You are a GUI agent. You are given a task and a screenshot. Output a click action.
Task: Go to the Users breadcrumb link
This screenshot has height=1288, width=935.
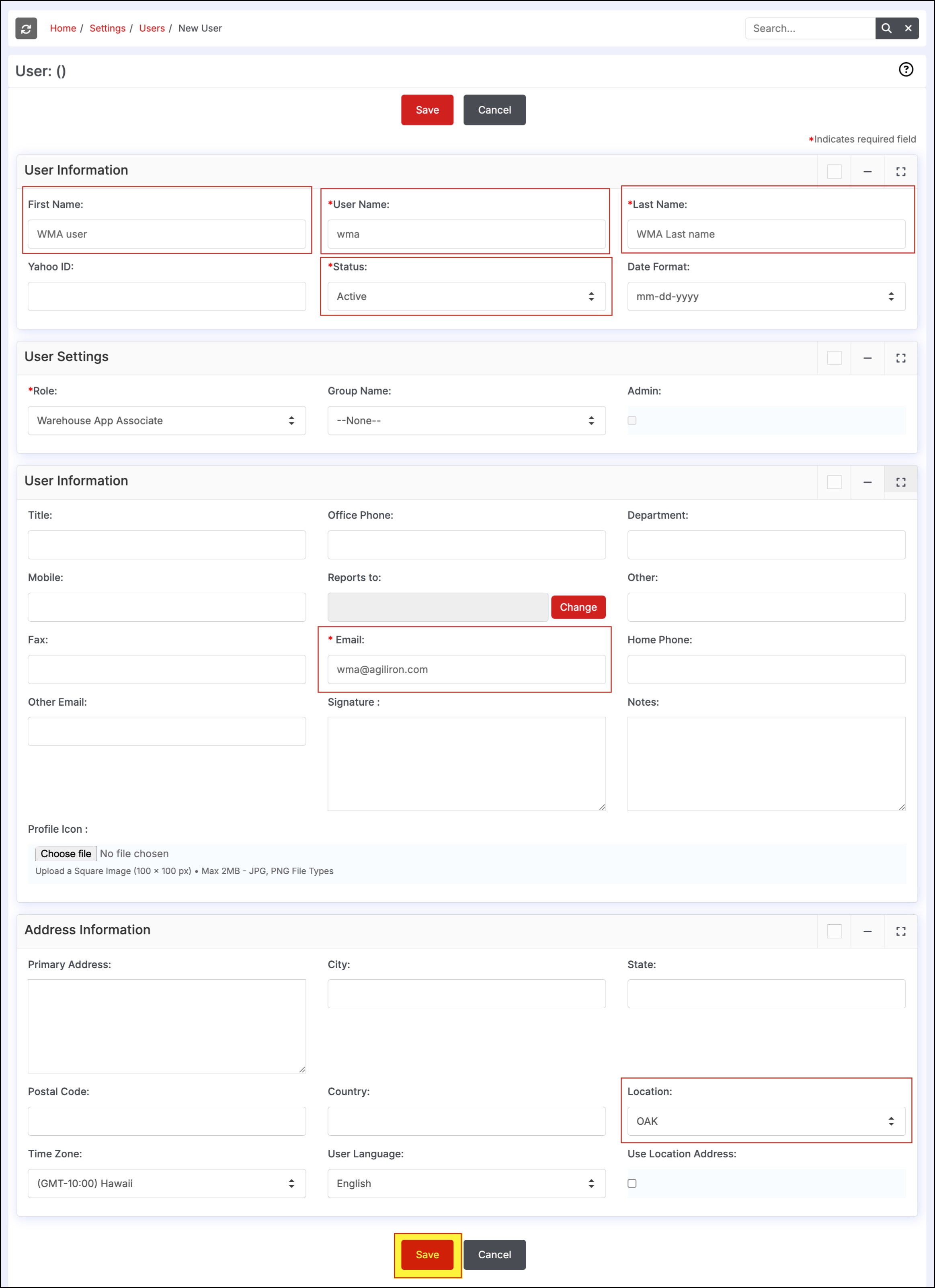pos(152,29)
